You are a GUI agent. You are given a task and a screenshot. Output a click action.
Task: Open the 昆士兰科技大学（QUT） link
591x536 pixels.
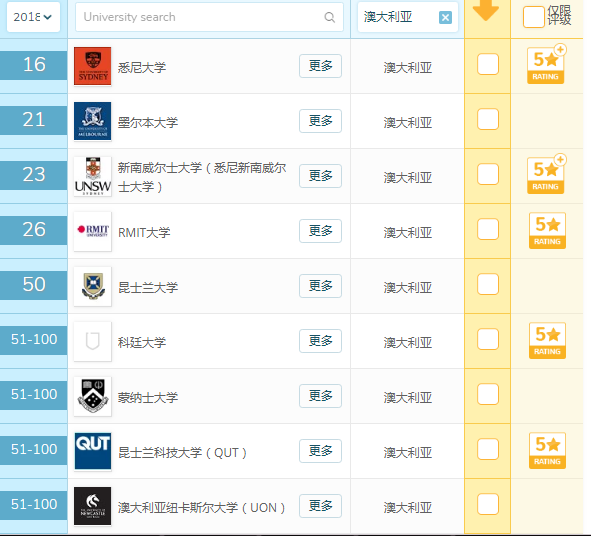pos(182,452)
